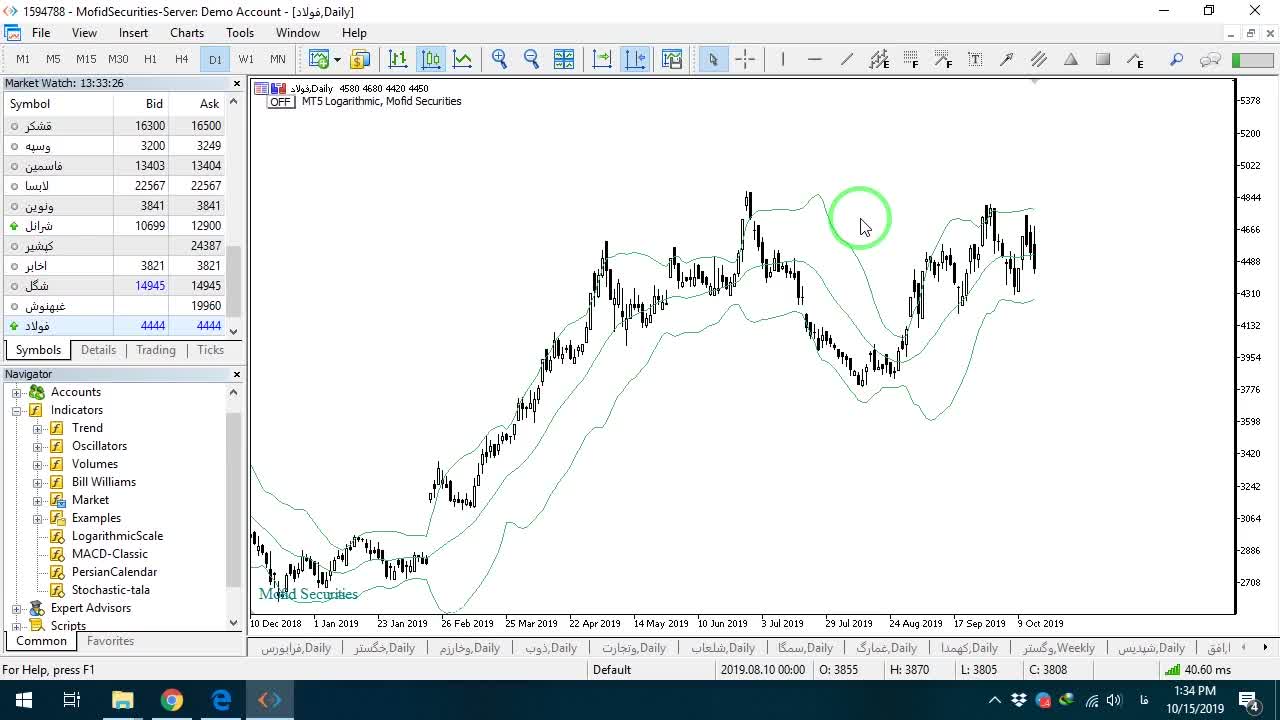1280x720 pixels.
Task: Select the Fibonacci retracement tool
Action: (x=911, y=59)
